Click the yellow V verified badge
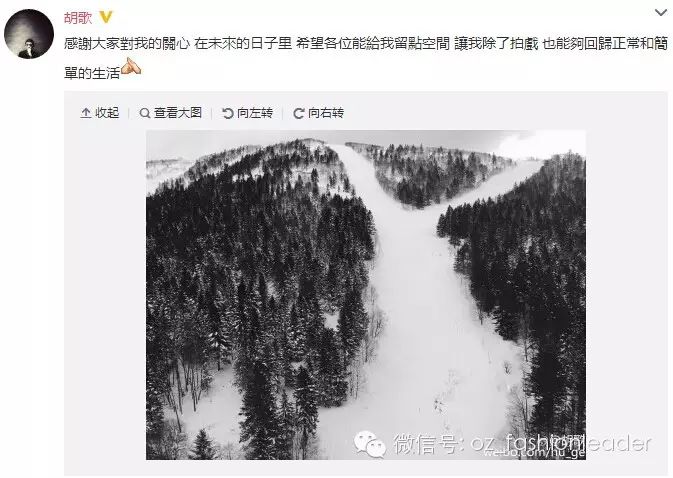 [106, 17]
